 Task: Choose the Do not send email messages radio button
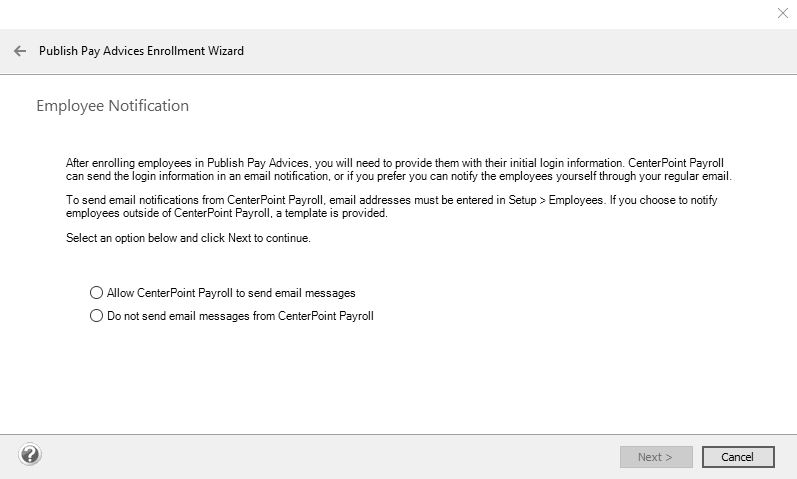[x=97, y=316]
